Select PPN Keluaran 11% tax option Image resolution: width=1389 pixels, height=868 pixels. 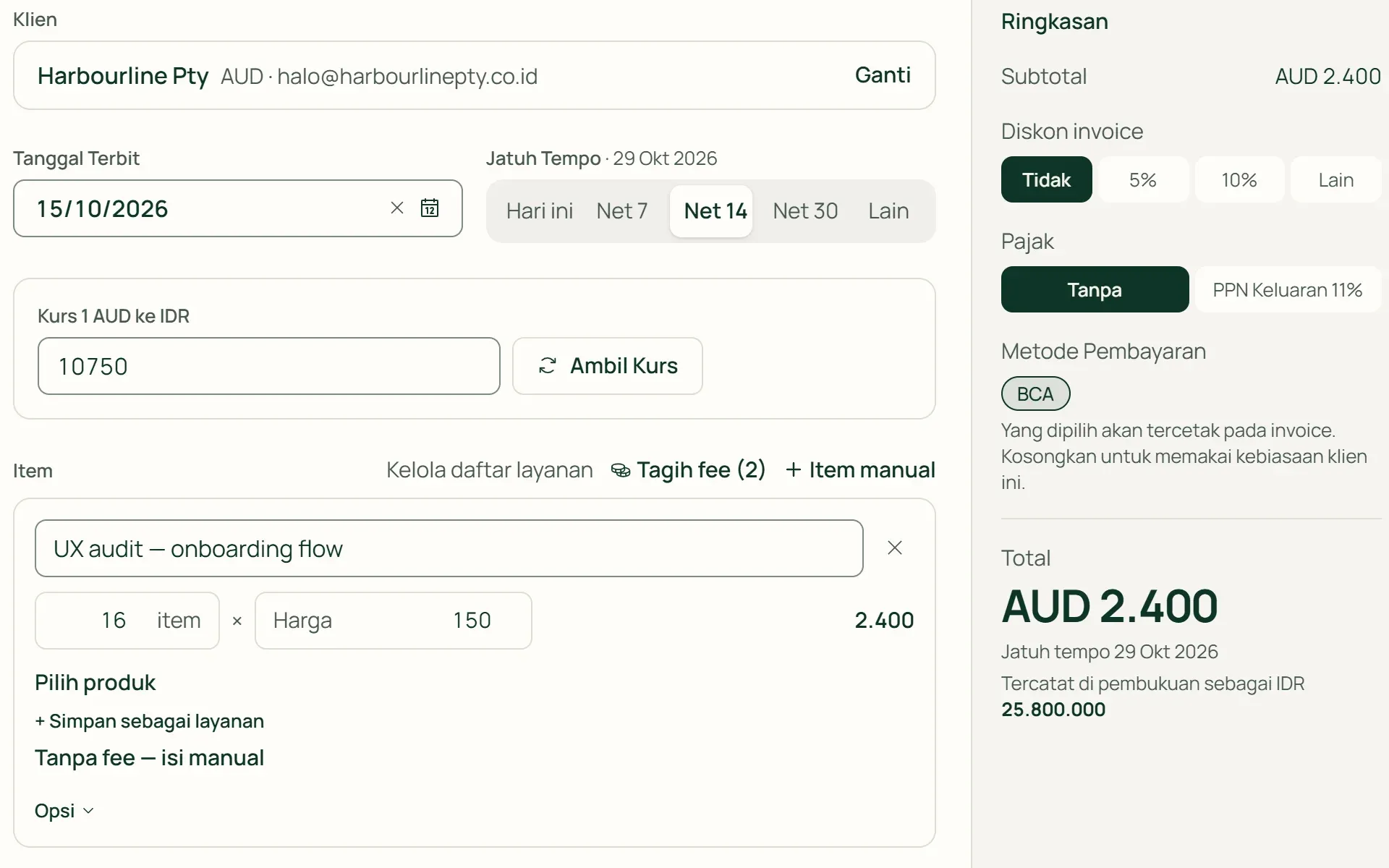pos(1288,289)
